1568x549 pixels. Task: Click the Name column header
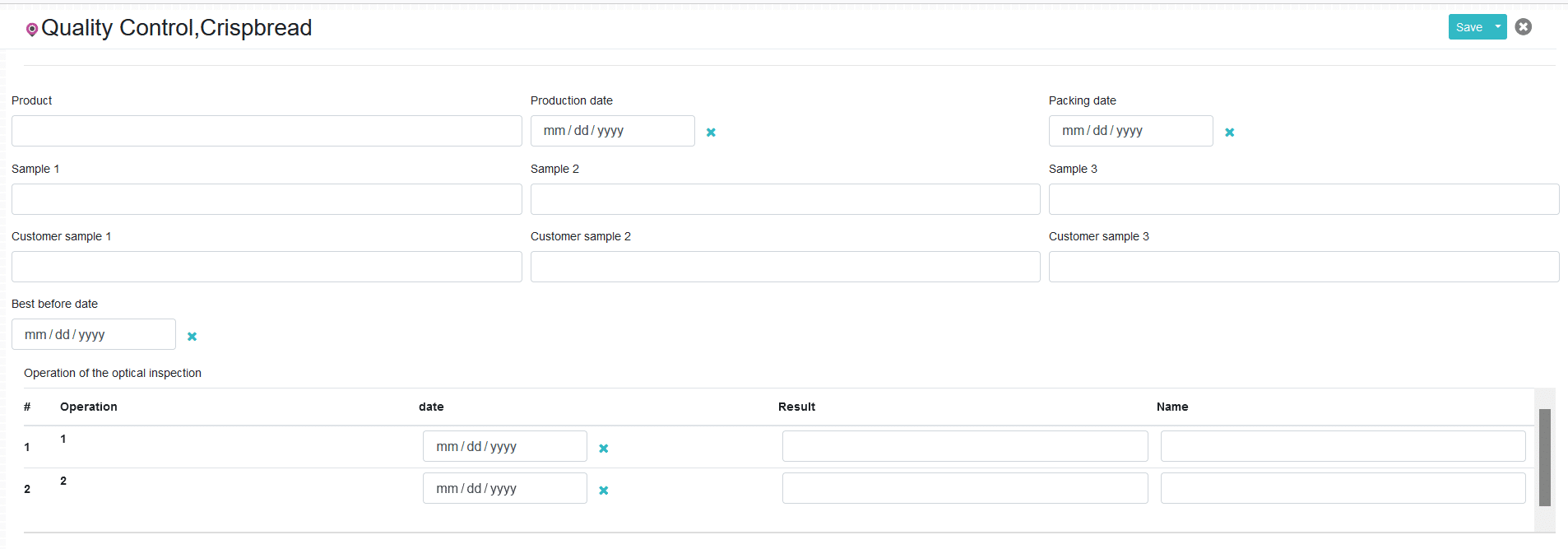pyautogui.click(x=1172, y=407)
